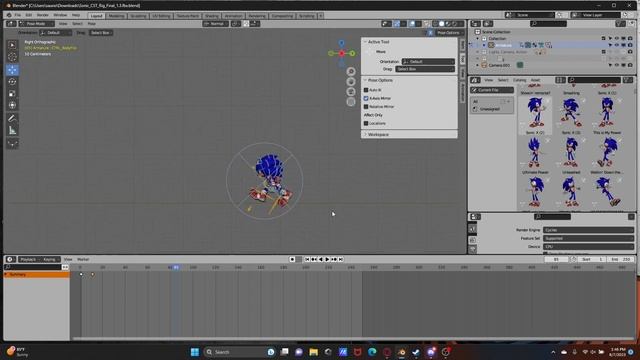Open the Edit menu

[x=29, y=15]
